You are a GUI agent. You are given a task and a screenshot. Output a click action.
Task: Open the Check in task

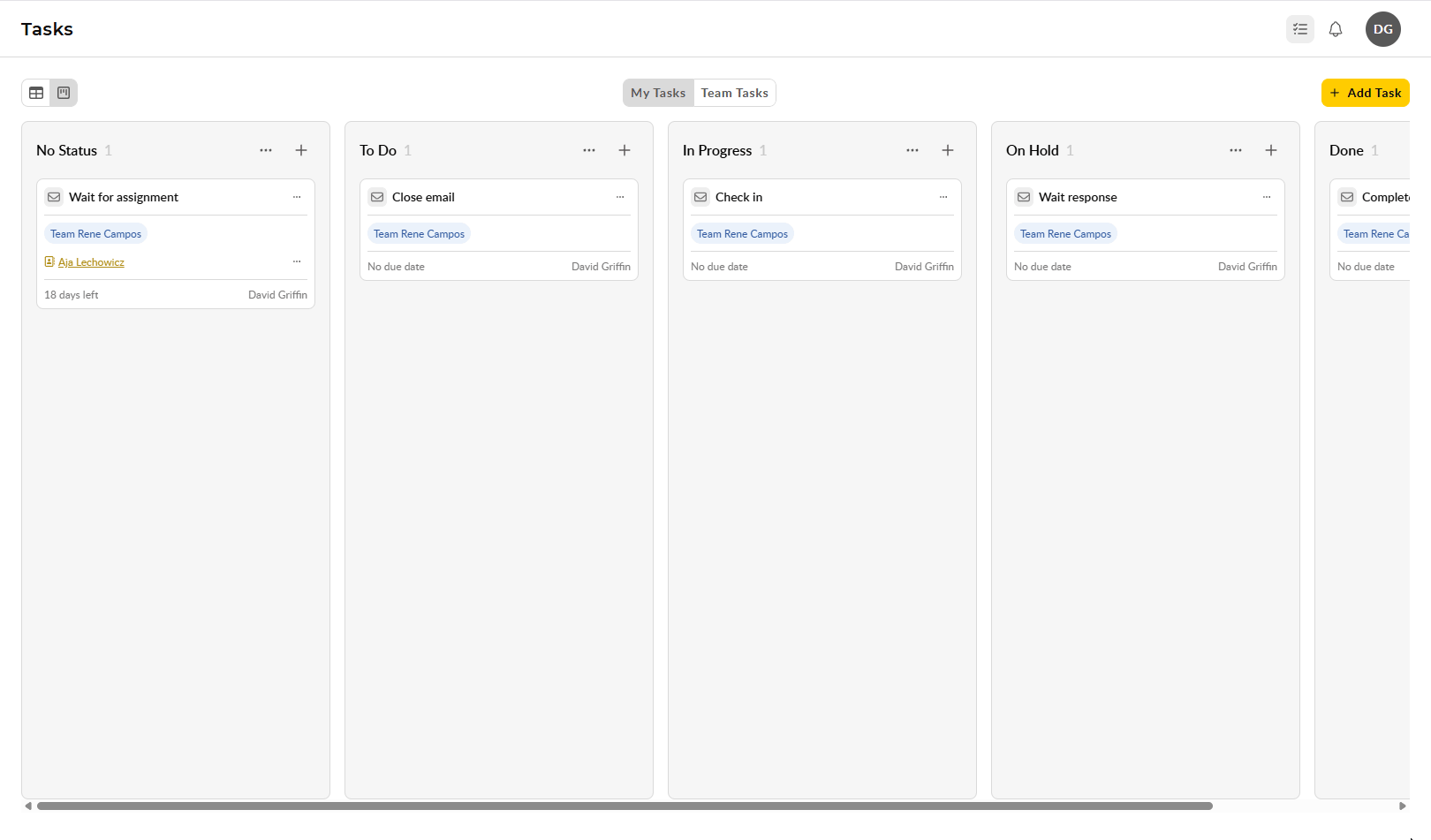738,197
